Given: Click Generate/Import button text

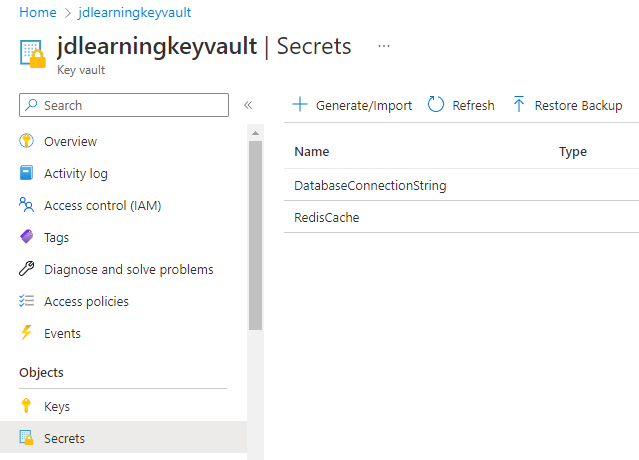Looking at the screenshot, I should pyautogui.click(x=364, y=106).
